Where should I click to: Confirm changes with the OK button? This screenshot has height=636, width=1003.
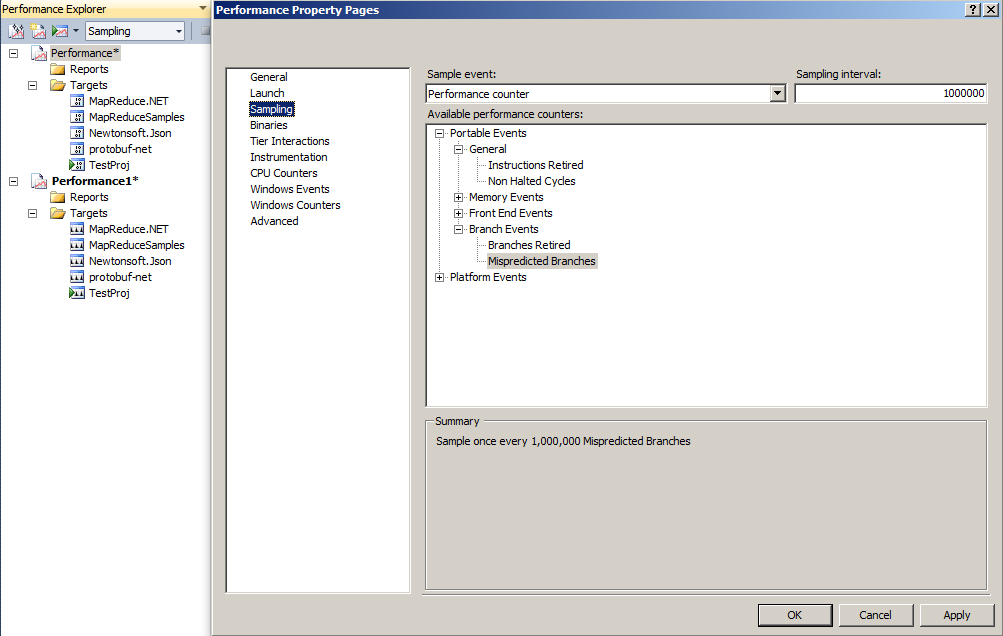pyautogui.click(x=794, y=614)
